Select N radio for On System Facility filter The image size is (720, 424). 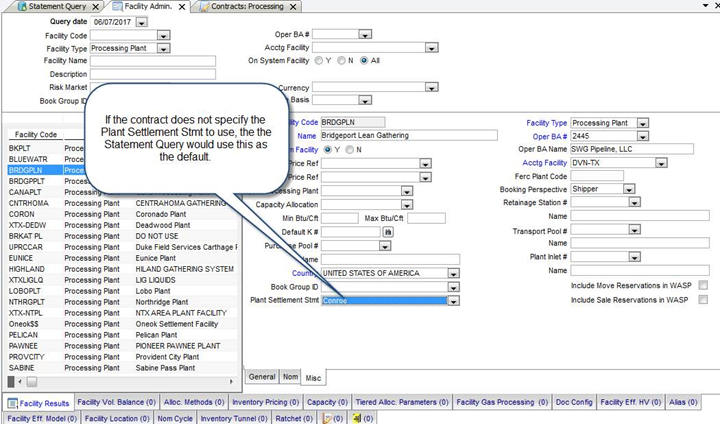342,60
